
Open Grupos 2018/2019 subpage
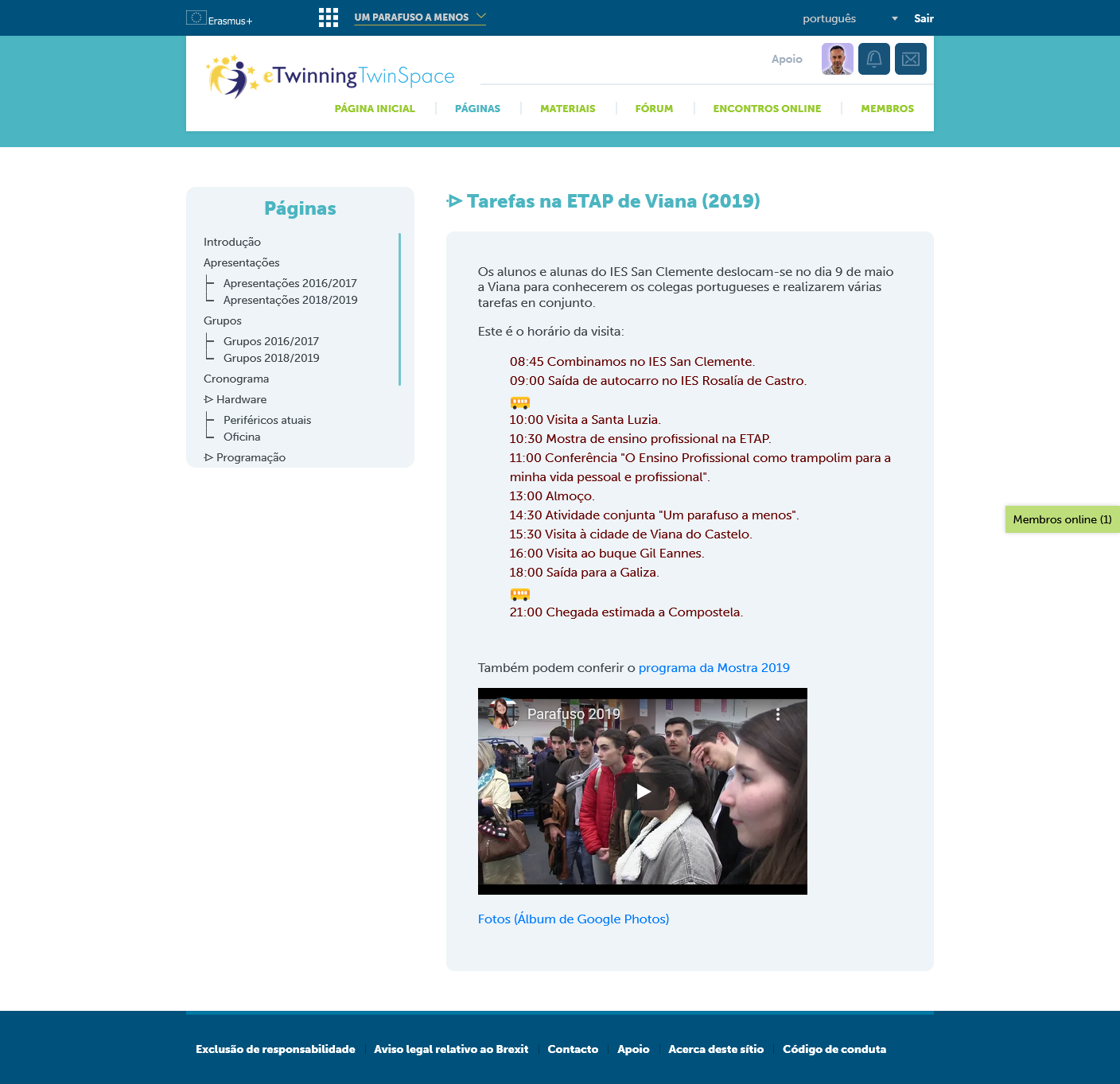click(271, 358)
